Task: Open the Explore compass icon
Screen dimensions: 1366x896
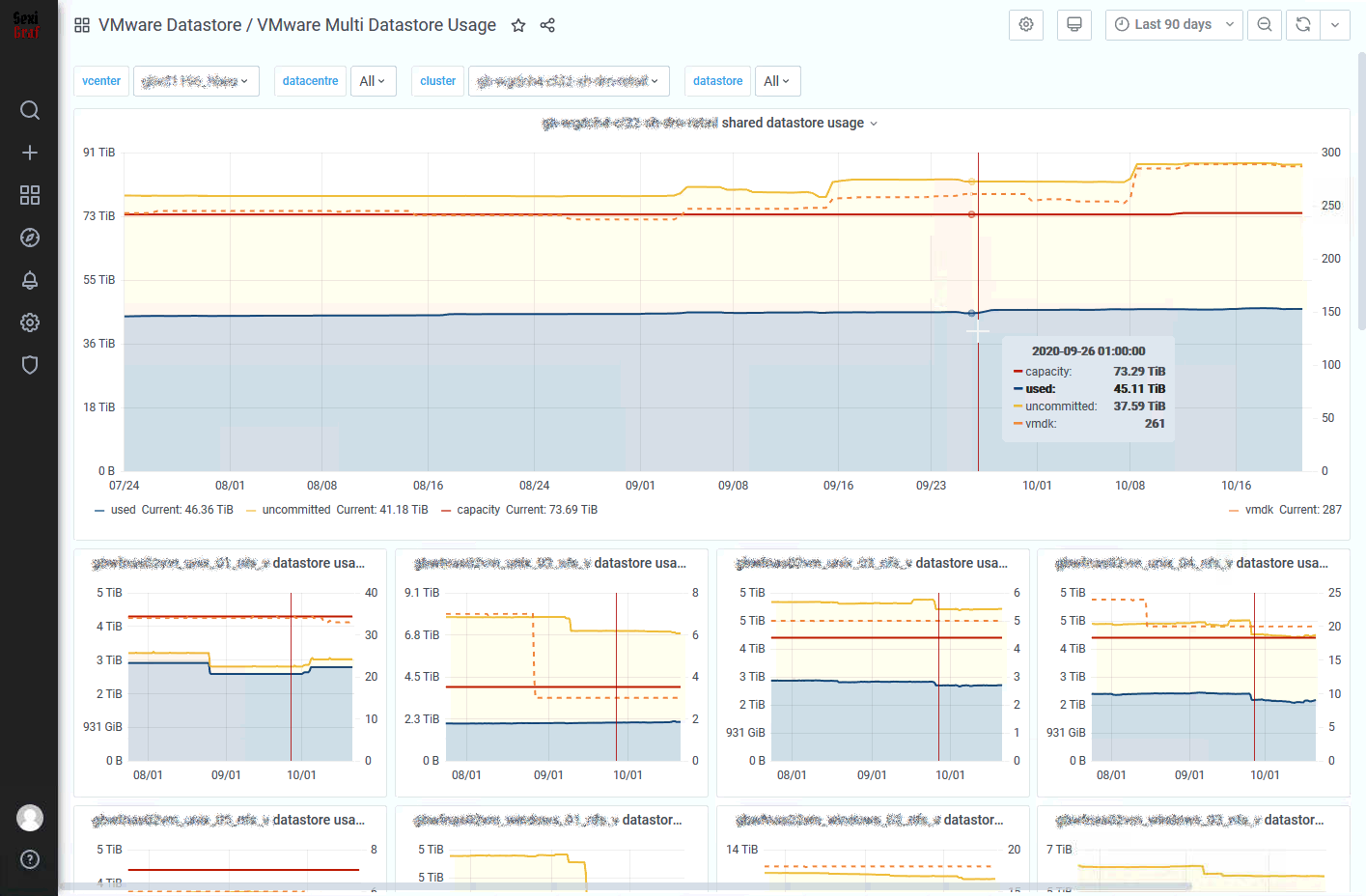Action: tap(30, 238)
